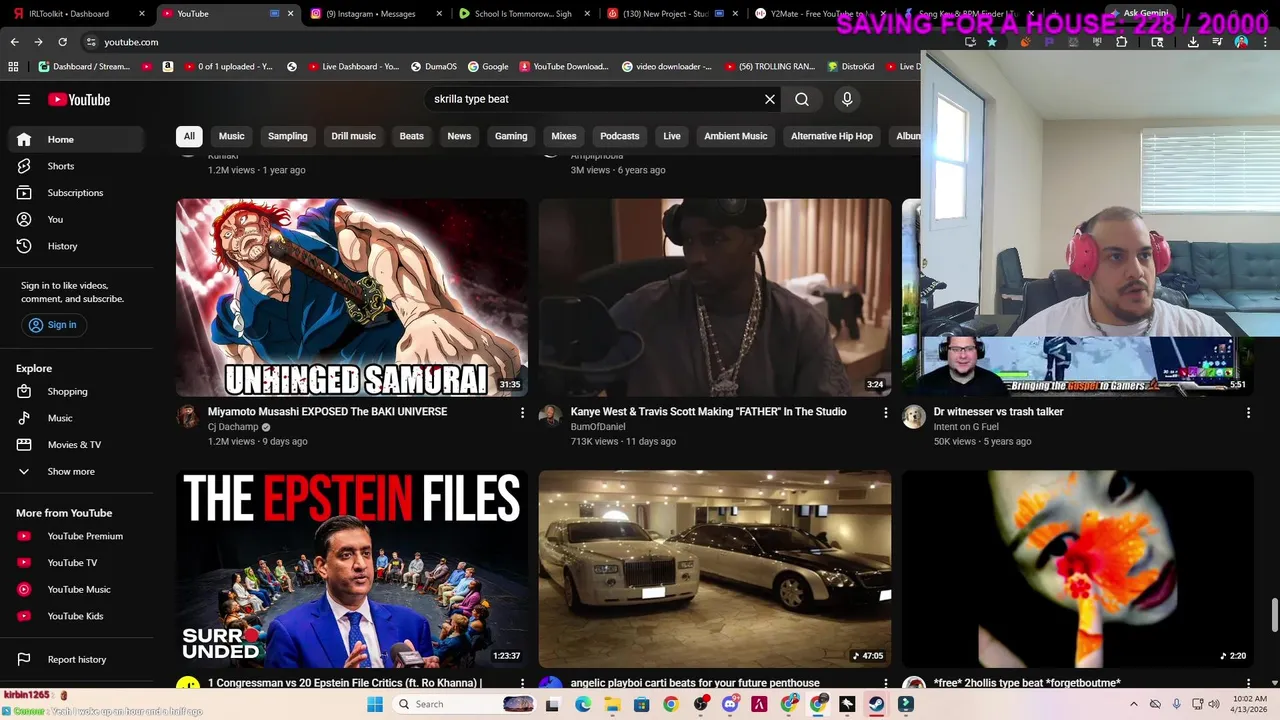Expand Show more in the sidebar
The image size is (1280, 720).
tap(77, 472)
